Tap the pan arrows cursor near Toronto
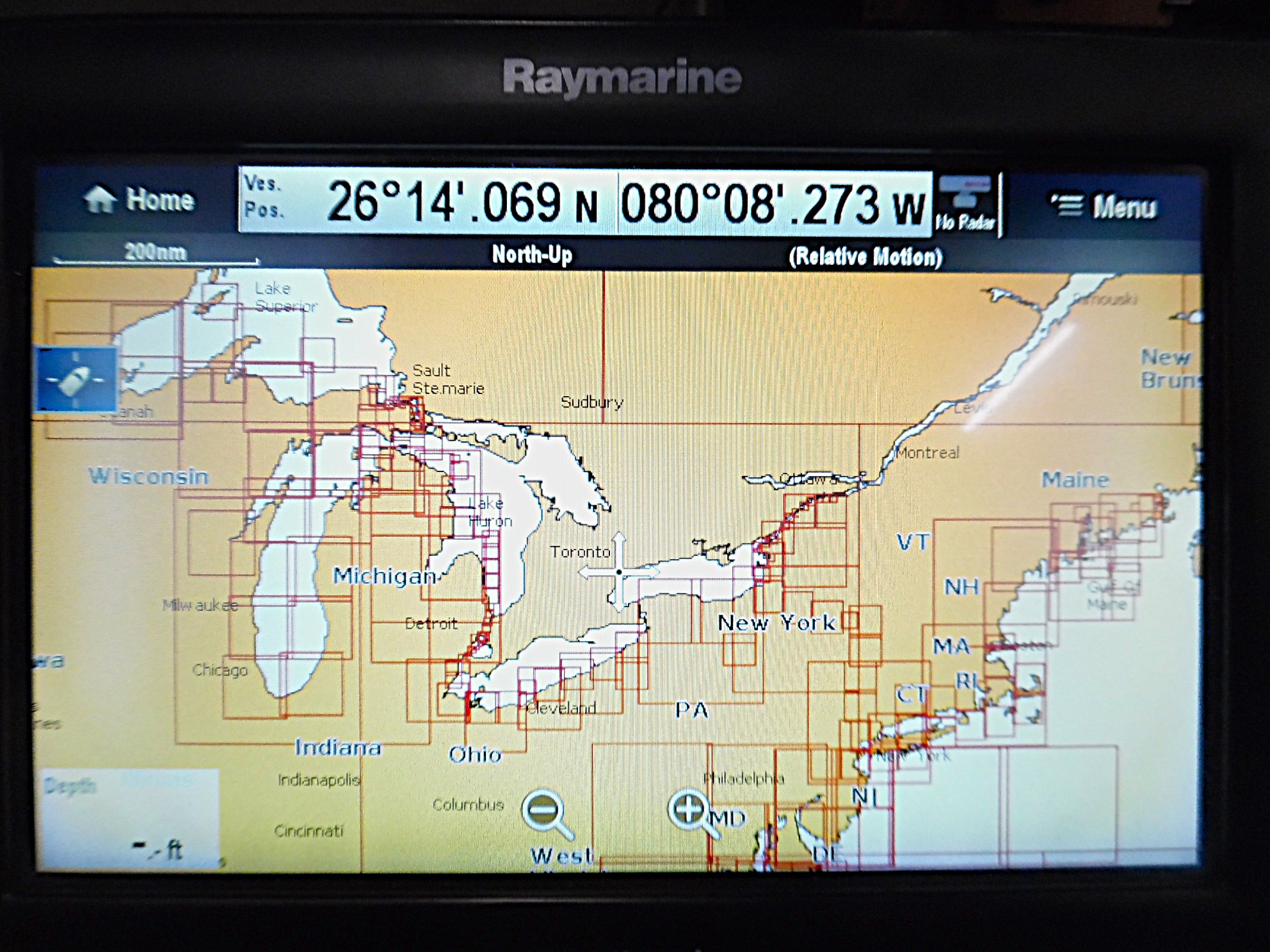This screenshot has height=952, width=1270. click(x=619, y=571)
